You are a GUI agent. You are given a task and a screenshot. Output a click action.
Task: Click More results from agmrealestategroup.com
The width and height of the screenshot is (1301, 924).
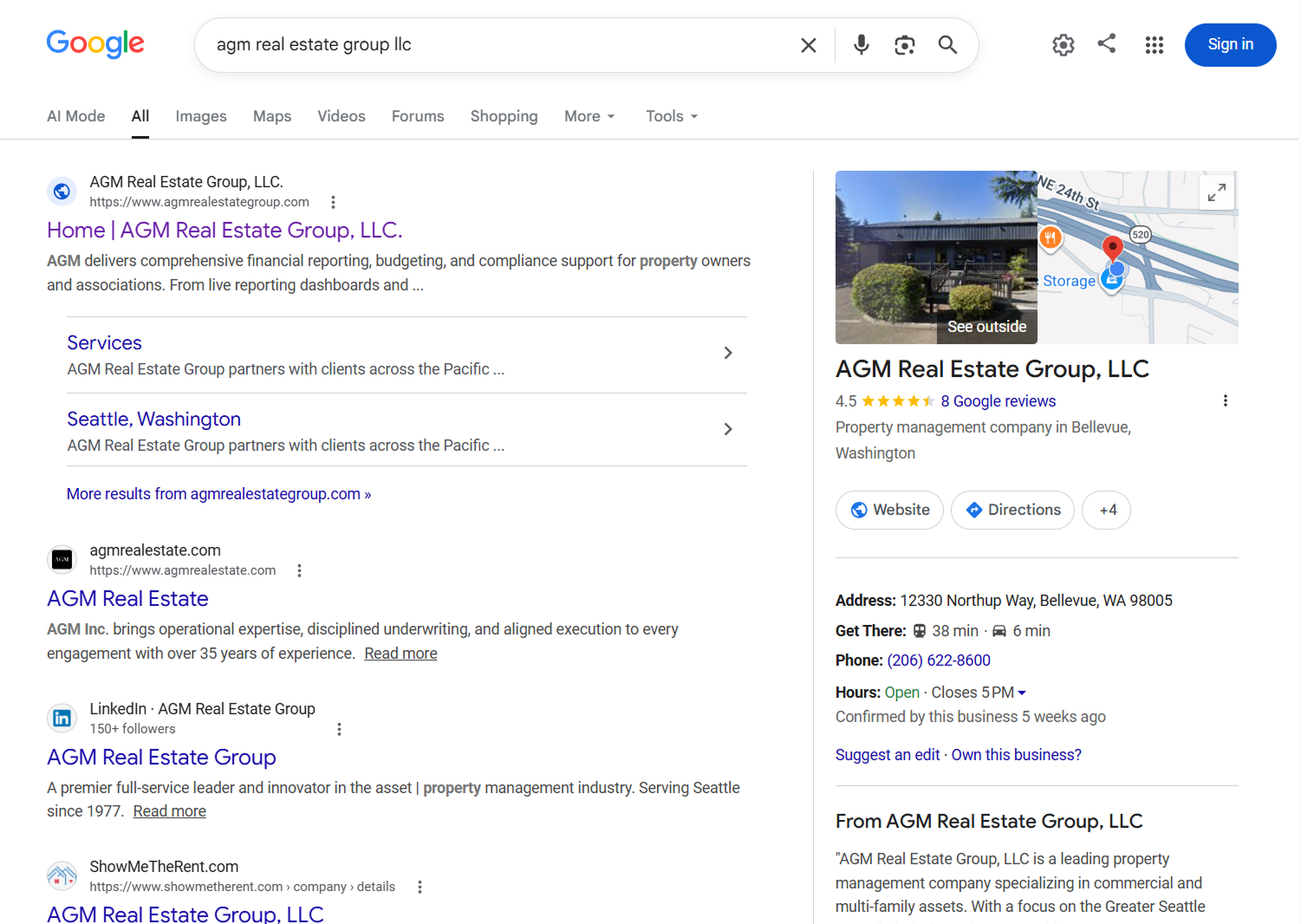[x=219, y=494]
